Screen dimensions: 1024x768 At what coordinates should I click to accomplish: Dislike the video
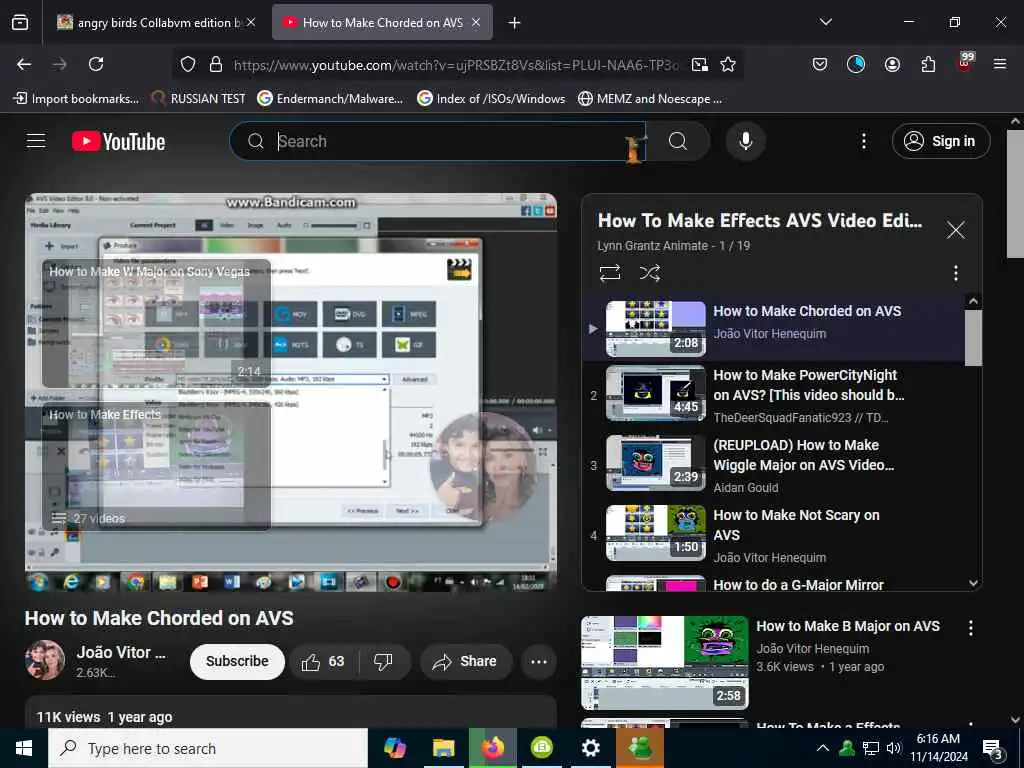click(x=383, y=662)
